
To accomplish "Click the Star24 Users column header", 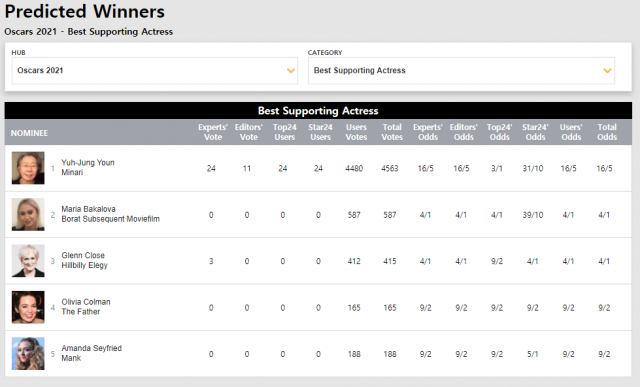I will coord(320,132).
